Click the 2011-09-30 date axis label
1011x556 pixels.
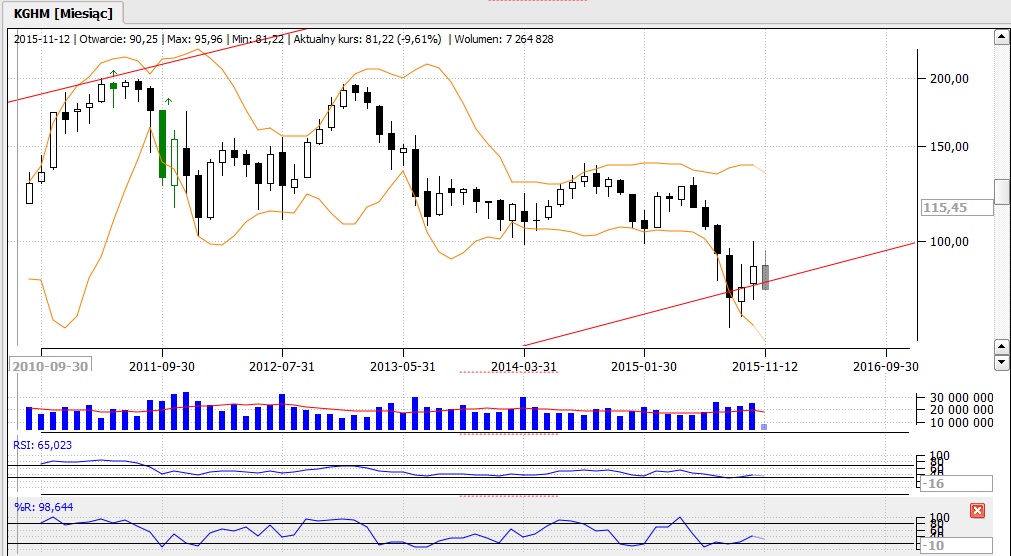click(x=162, y=366)
